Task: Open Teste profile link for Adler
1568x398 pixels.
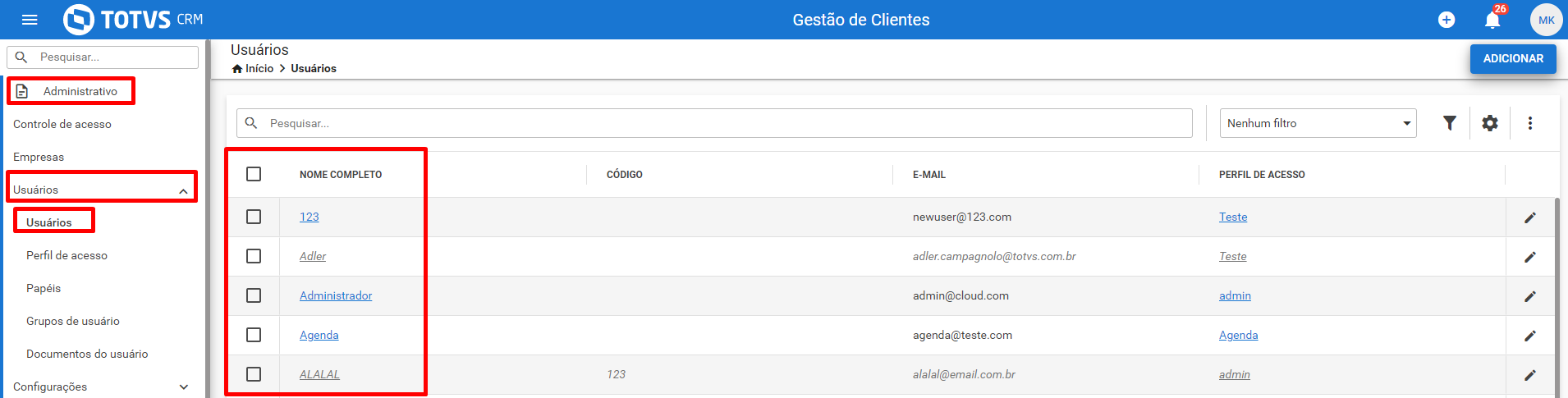Action: tap(1233, 256)
